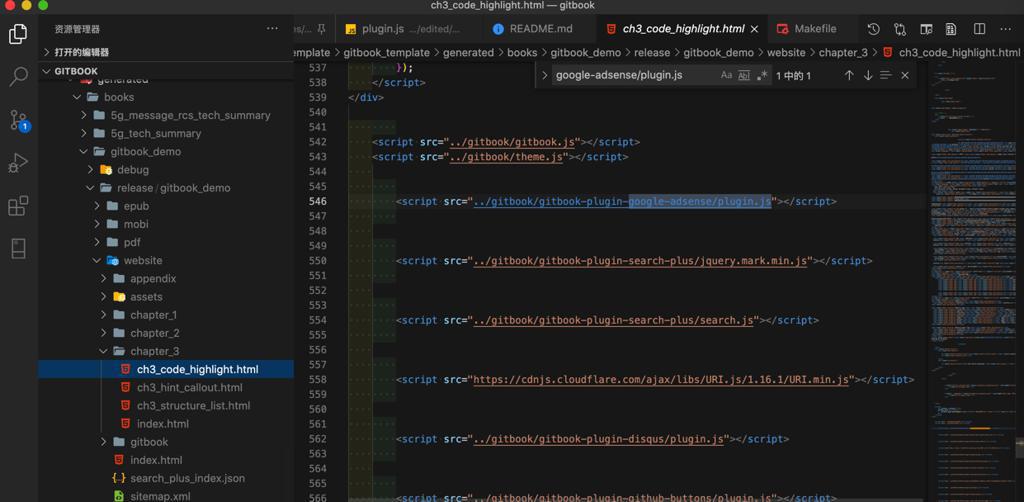Click the code minimap overview

[972, 281]
